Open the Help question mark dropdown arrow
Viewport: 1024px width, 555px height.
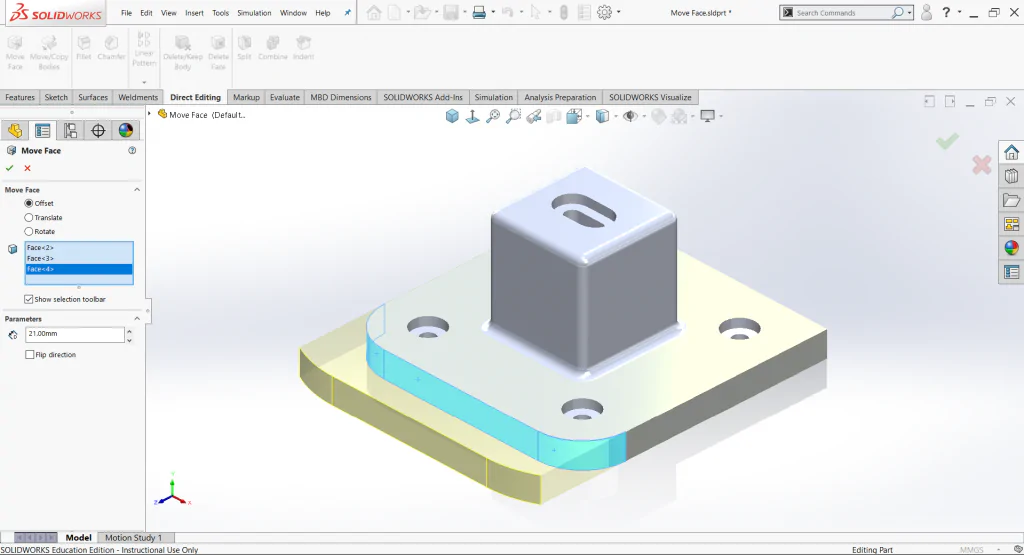click(x=959, y=12)
